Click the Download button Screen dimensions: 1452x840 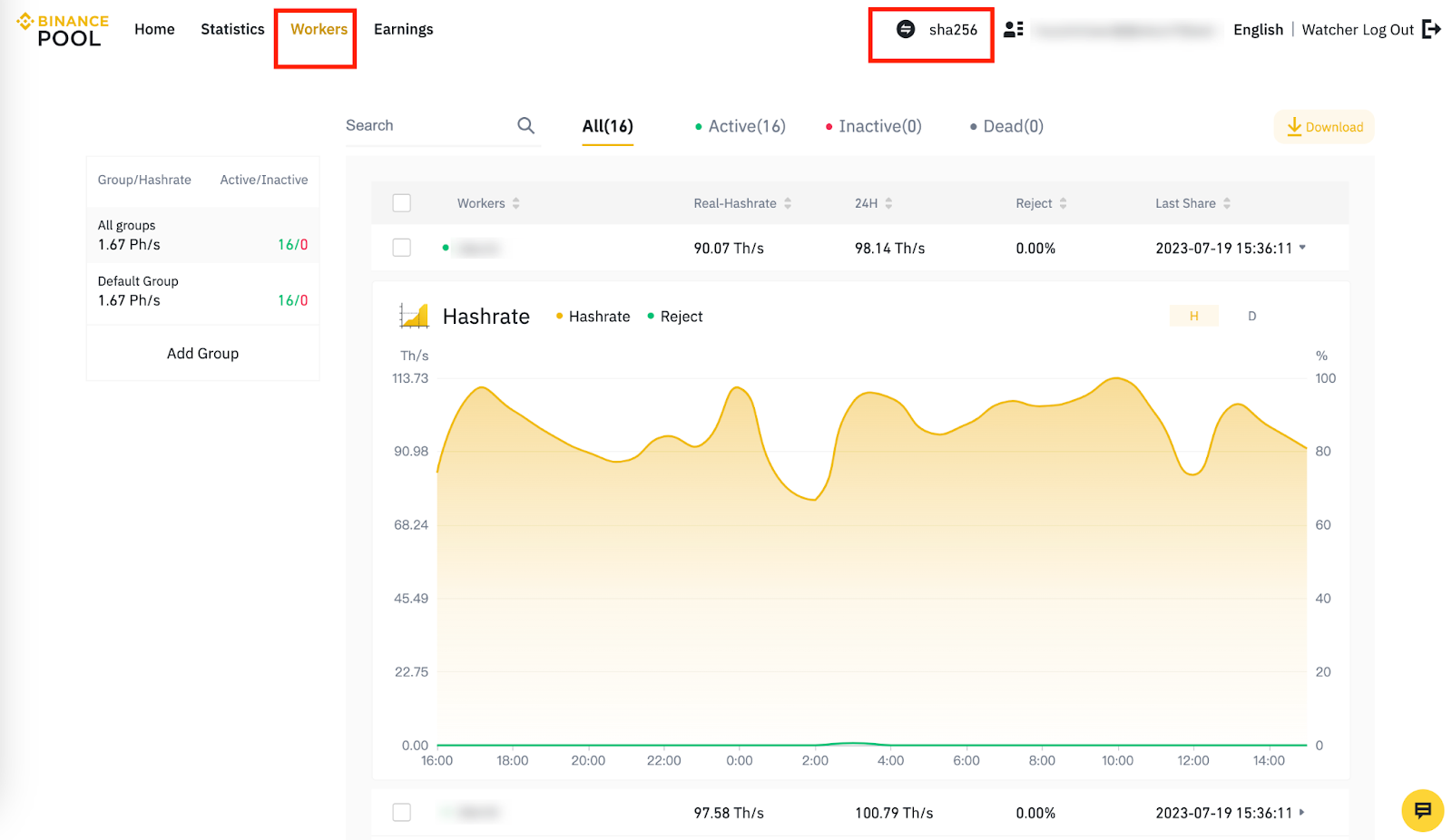1324,127
